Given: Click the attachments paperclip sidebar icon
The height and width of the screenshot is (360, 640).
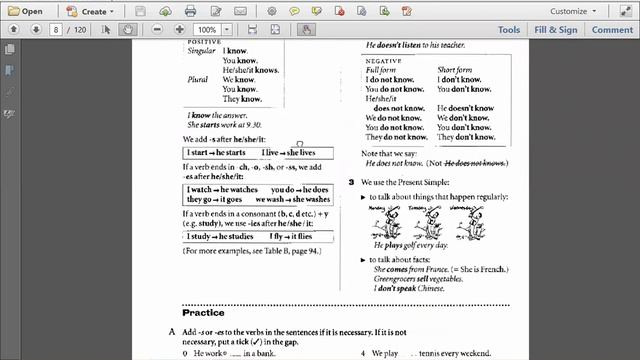Looking at the screenshot, I should (9, 92).
